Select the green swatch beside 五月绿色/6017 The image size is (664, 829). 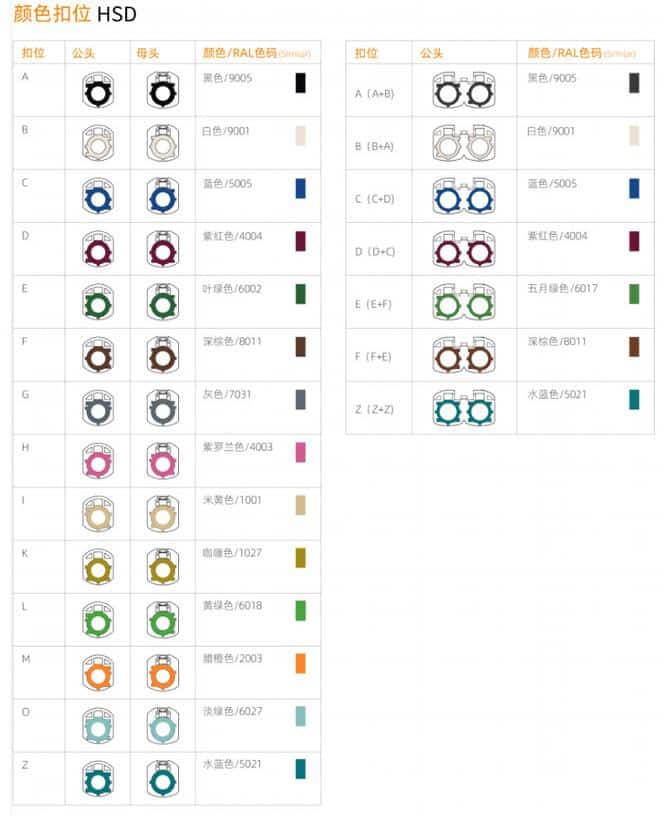click(633, 294)
